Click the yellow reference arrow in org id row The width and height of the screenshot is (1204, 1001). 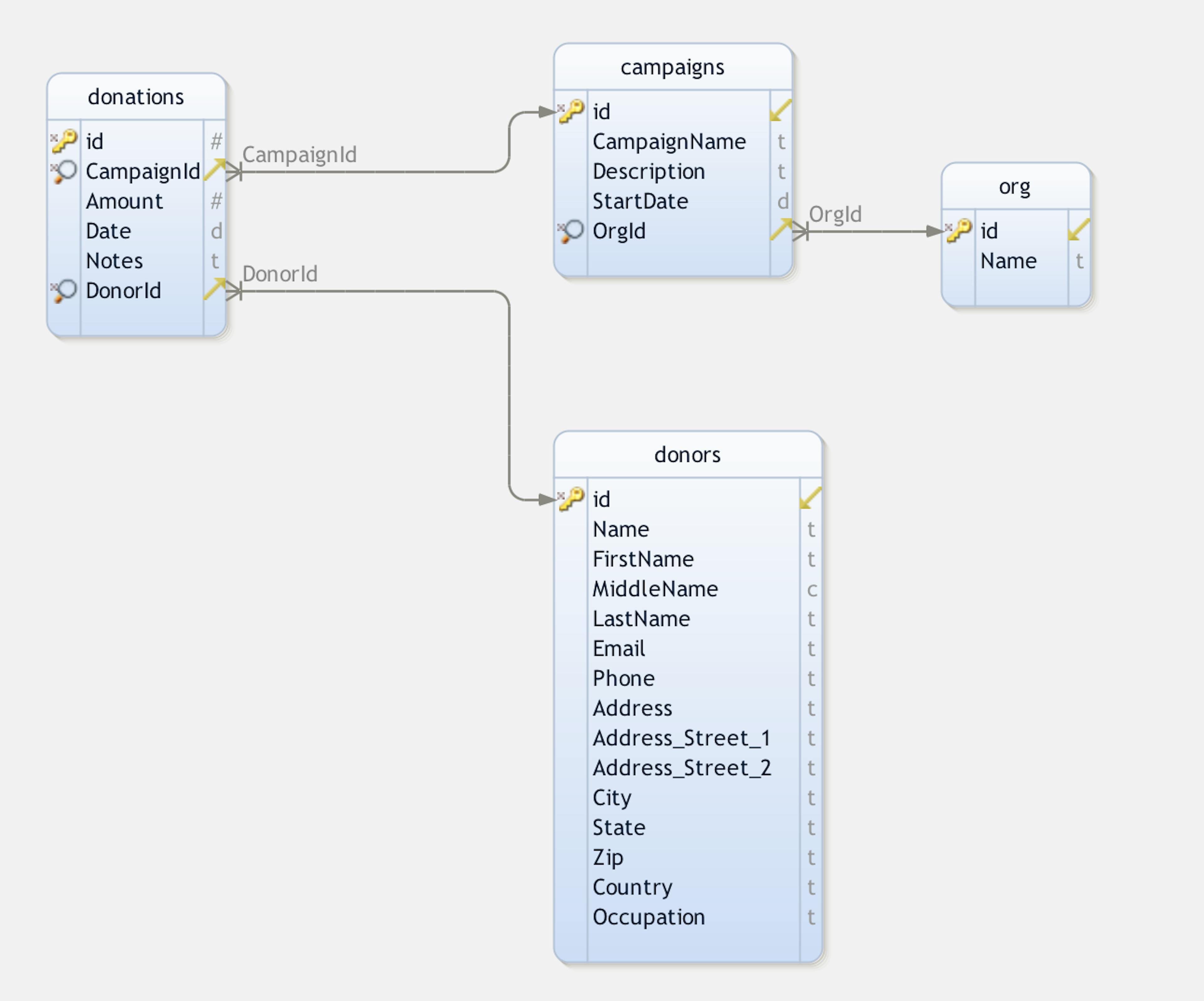coord(1079,229)
